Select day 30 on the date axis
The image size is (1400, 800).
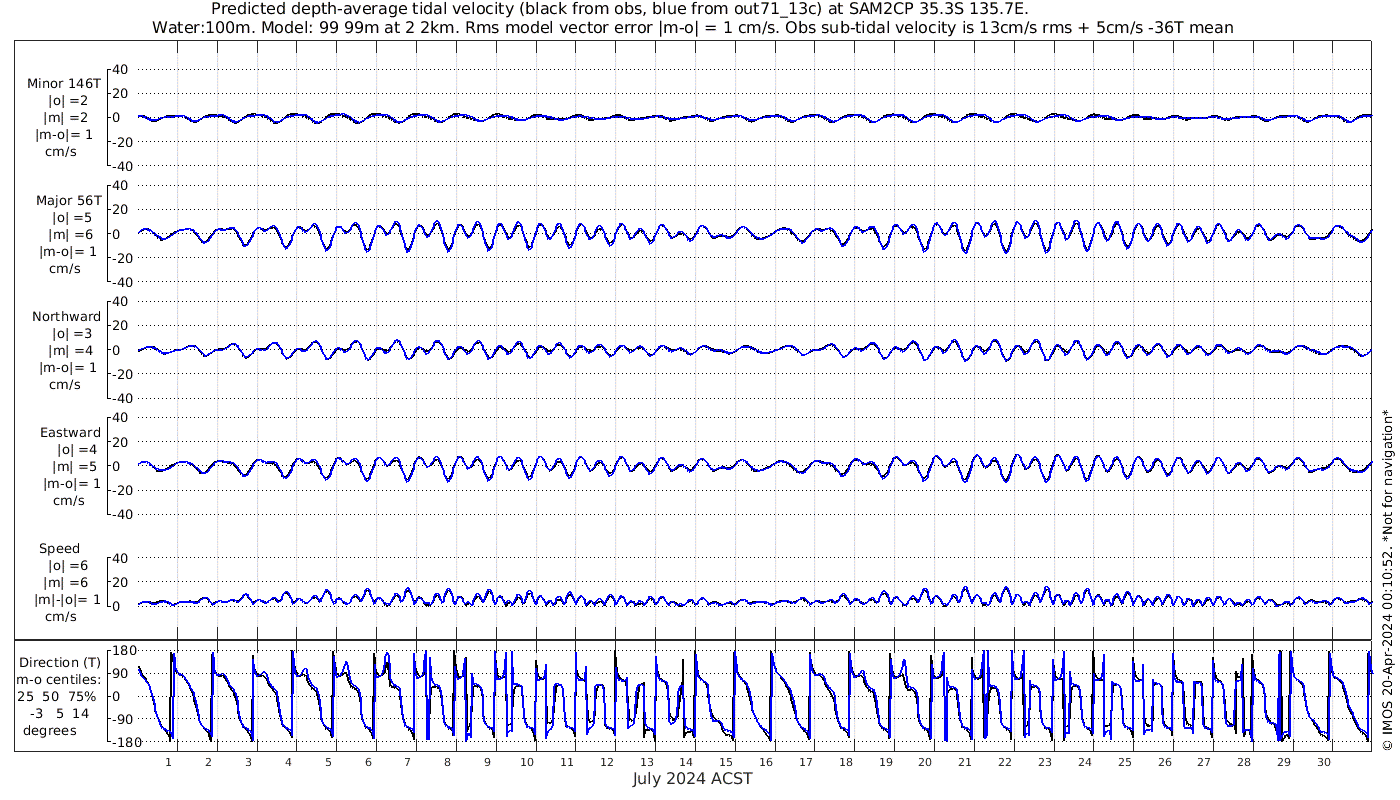(x=1324, y=762)
